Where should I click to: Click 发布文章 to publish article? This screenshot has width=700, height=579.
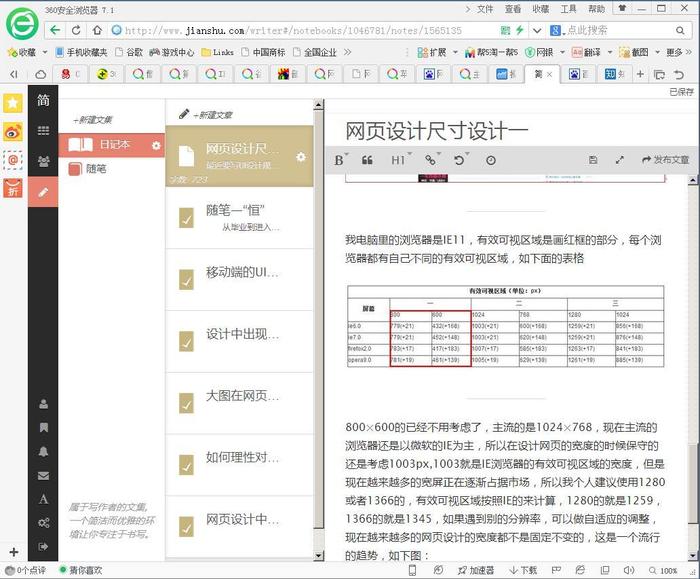point(665,160)
